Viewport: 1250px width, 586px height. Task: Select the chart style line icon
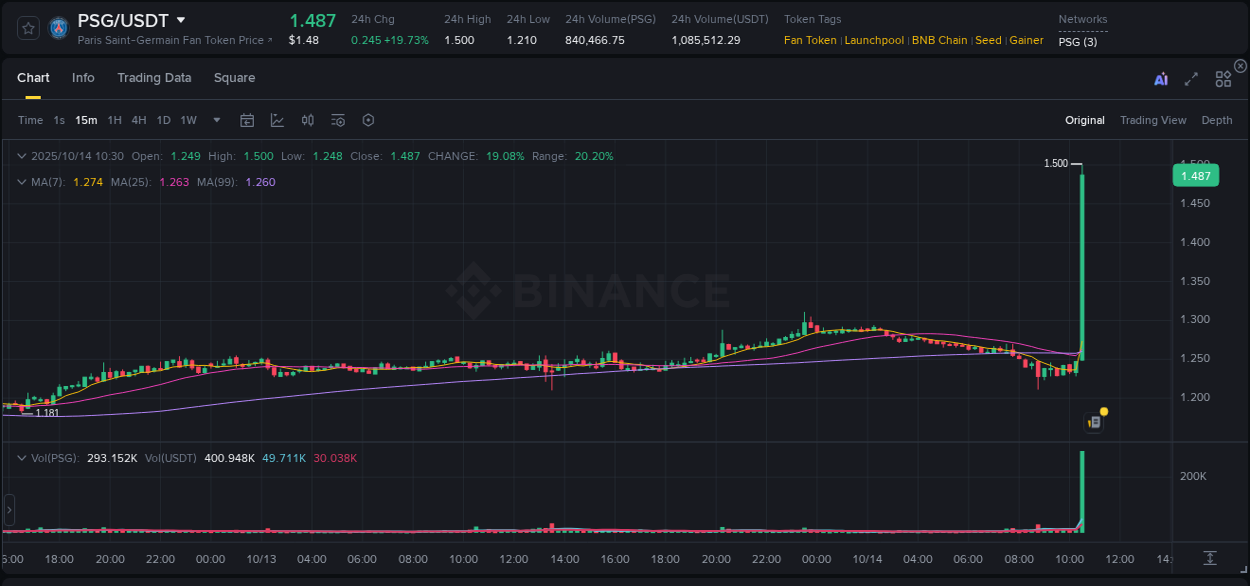click(x=277, y=120)
